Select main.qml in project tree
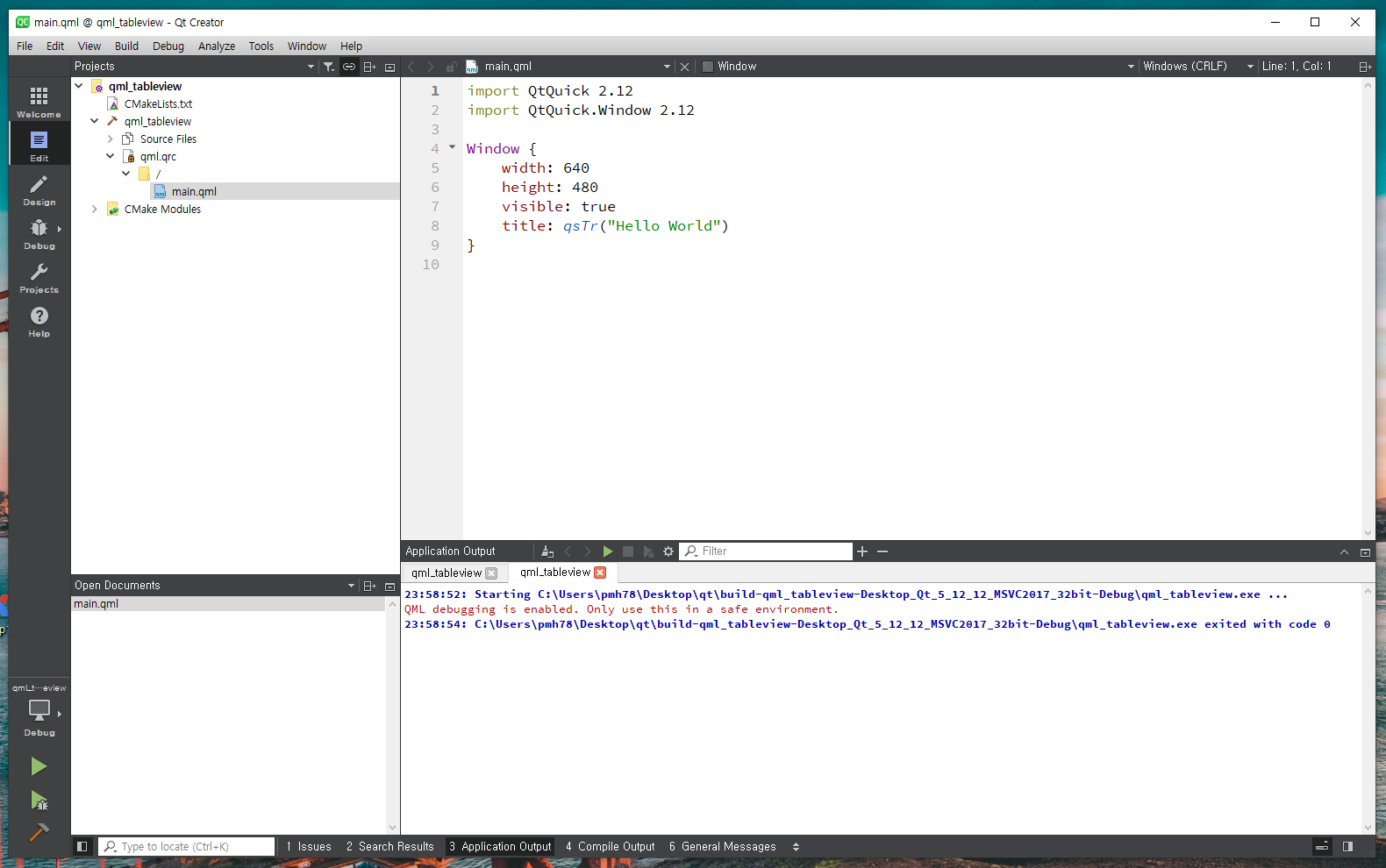Screen dimensions: 1386x868 point(194,191)
